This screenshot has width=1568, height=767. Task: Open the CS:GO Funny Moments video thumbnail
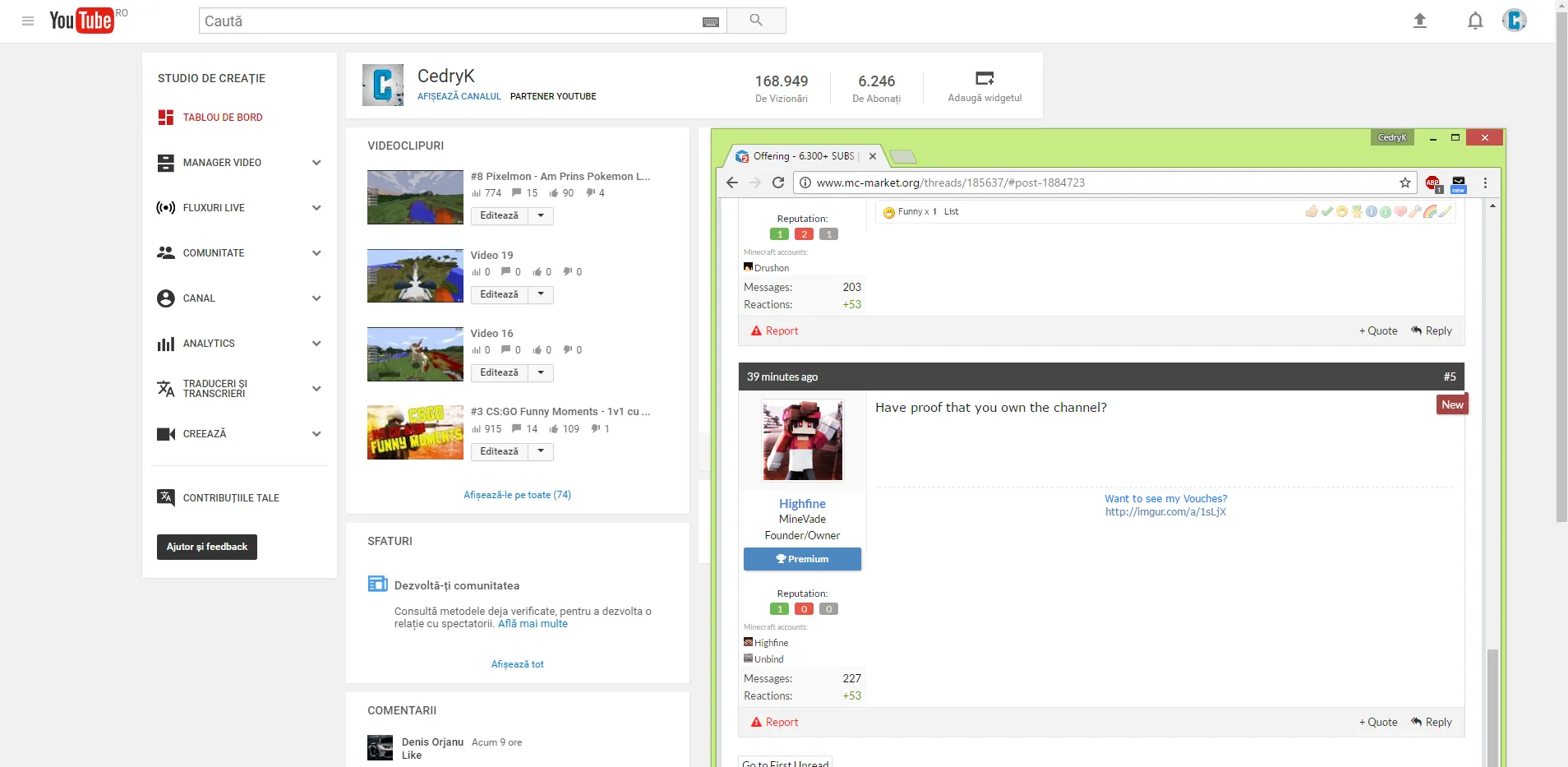[x=415, y=432]
